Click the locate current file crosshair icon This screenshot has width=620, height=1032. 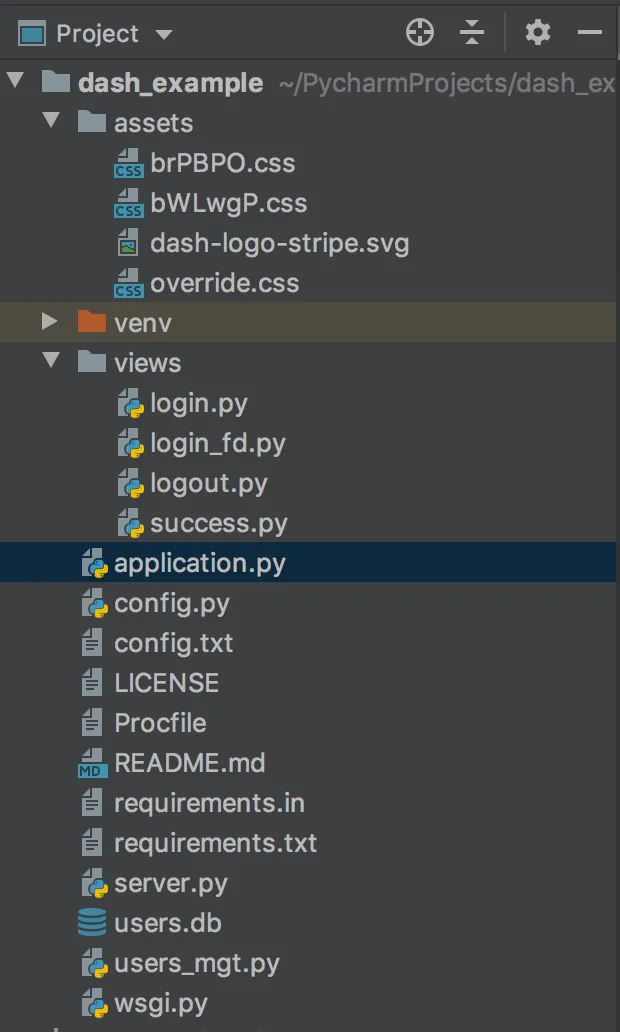pos(420,33)
